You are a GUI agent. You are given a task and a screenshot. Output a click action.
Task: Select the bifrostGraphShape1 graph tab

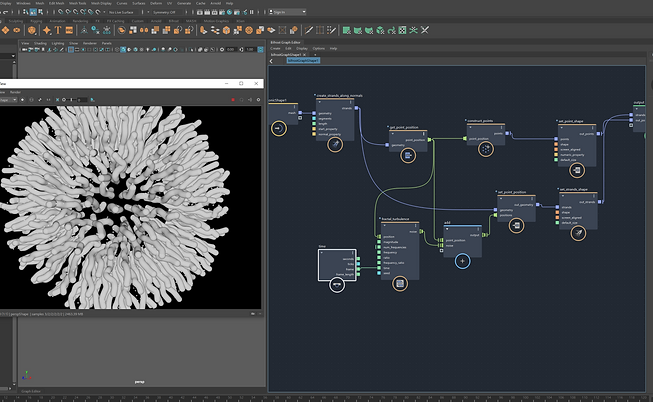click(x=286, y=55)
